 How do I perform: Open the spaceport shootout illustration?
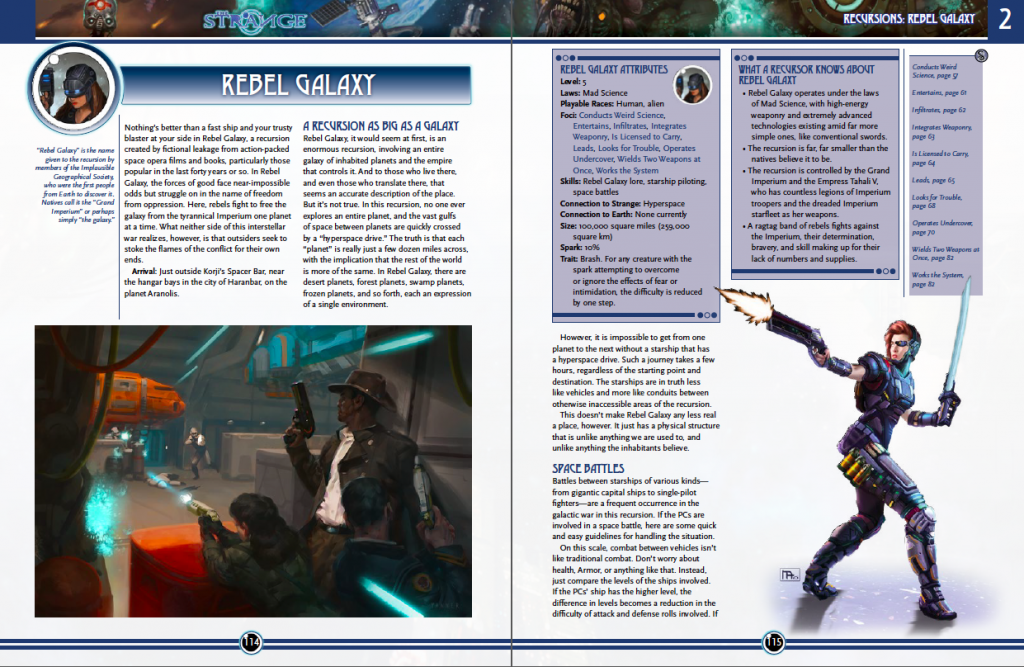point(253,471)
